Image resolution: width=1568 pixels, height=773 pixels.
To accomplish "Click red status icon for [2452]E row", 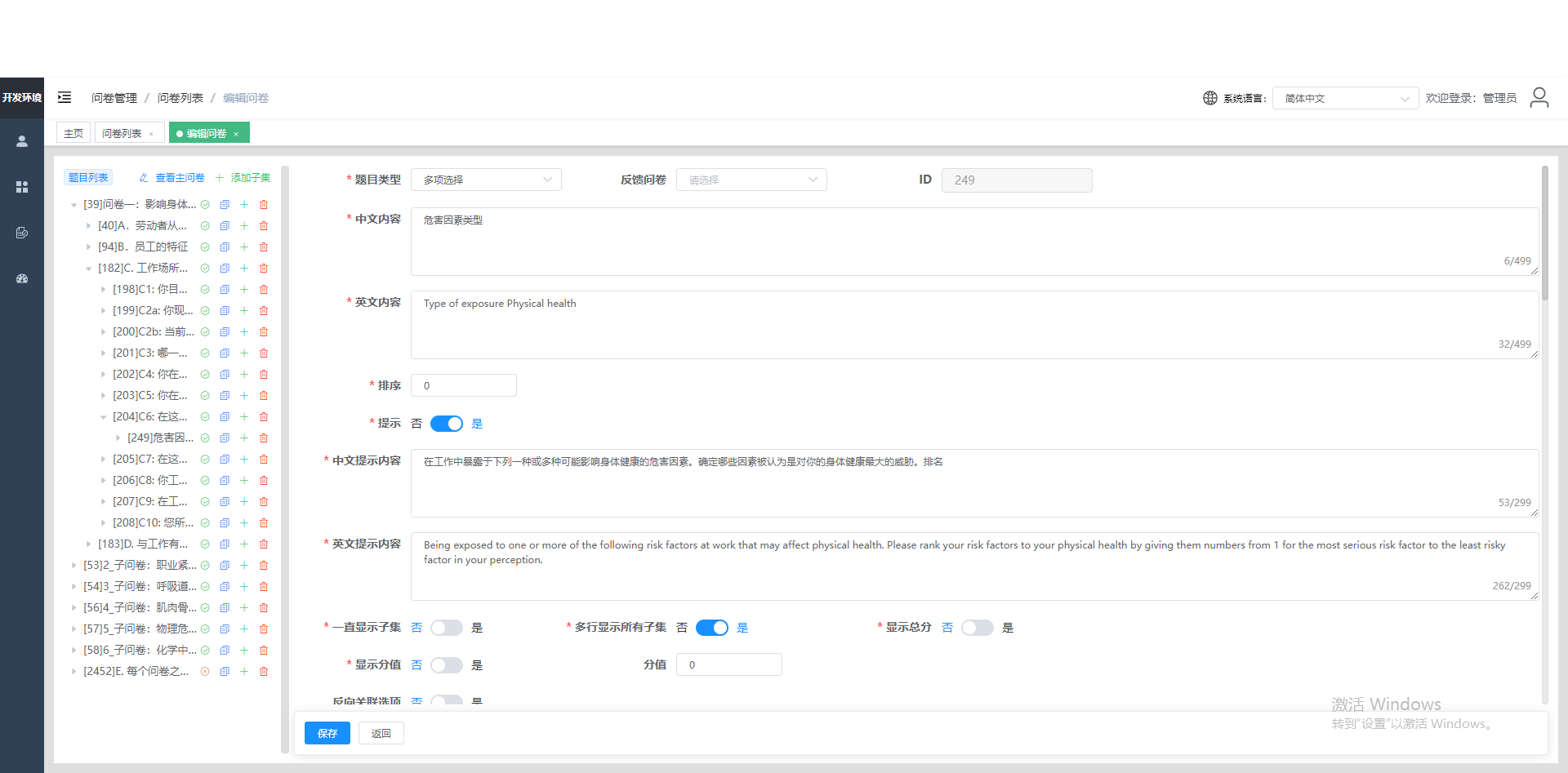I will [x=205, y=671].
